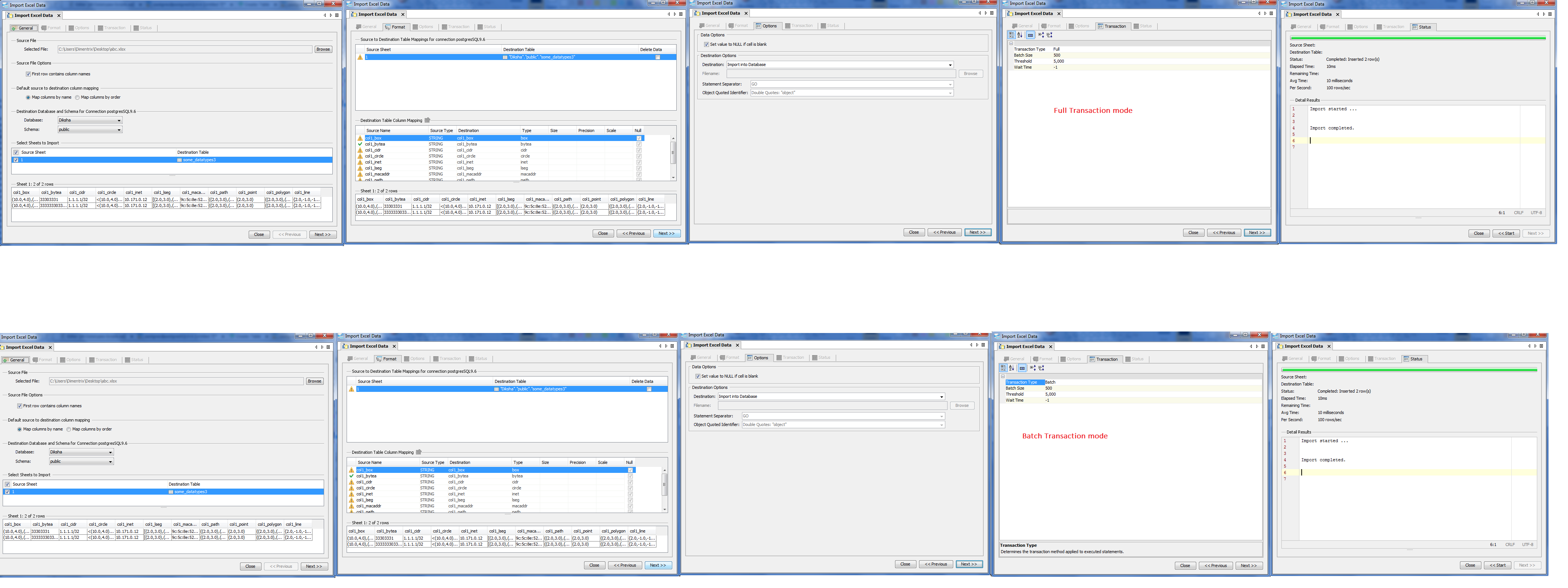
Task: Click collapse-all icon in Batch Transaction window
Action: 1041,367
